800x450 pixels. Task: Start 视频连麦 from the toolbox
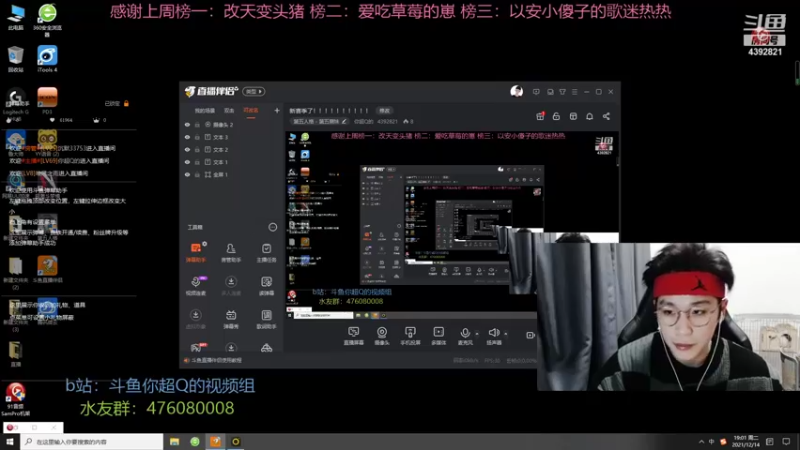click(196, 285)
